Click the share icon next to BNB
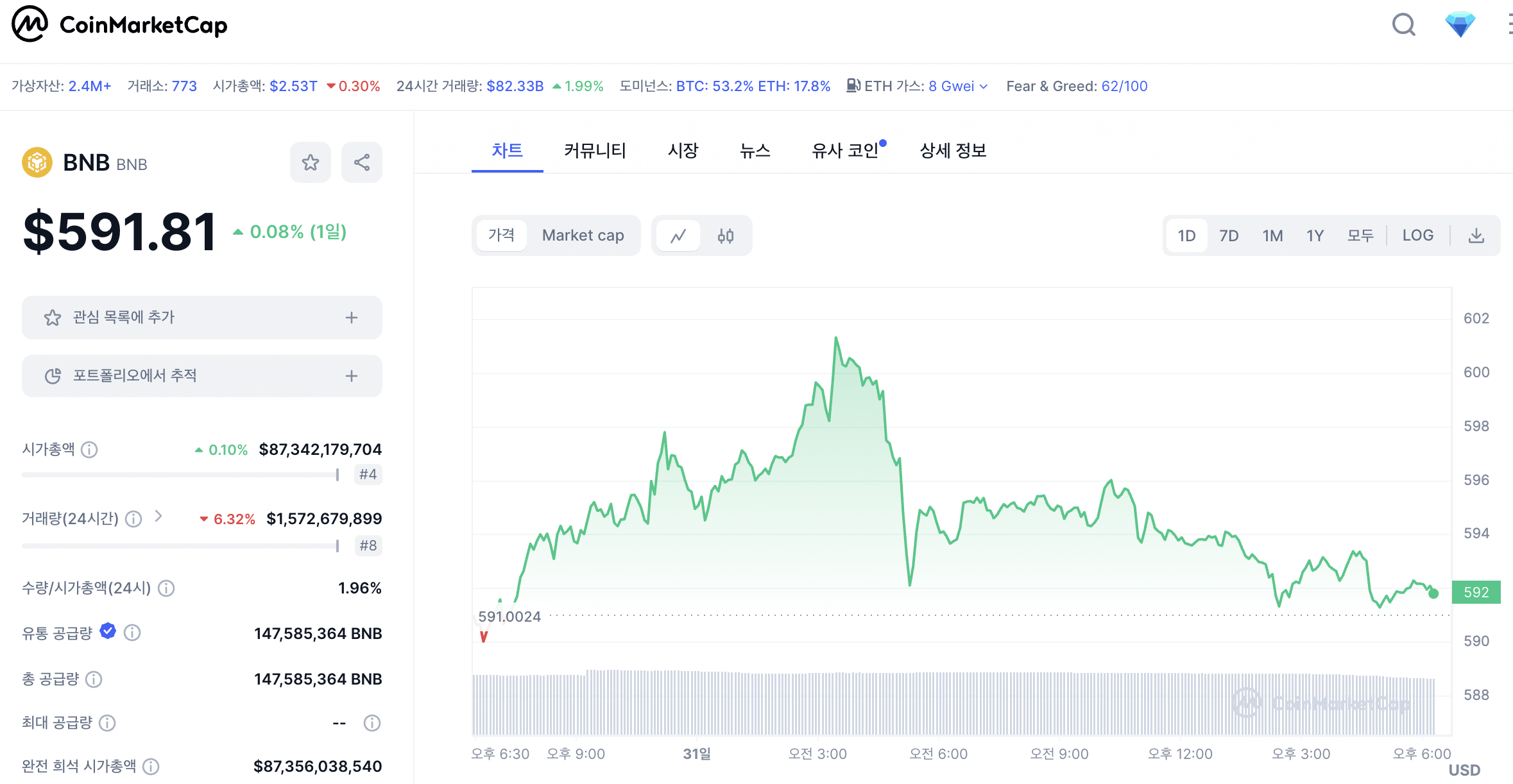Screen dimensions: 1513x784 362,162
